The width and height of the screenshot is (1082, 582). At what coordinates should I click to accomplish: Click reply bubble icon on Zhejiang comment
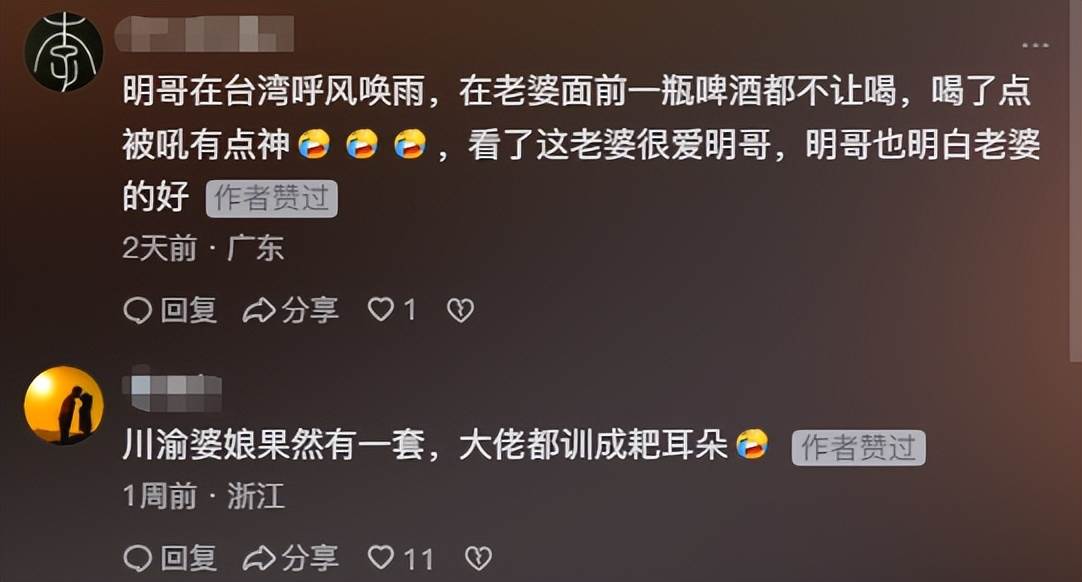click(x=137, y=559)
